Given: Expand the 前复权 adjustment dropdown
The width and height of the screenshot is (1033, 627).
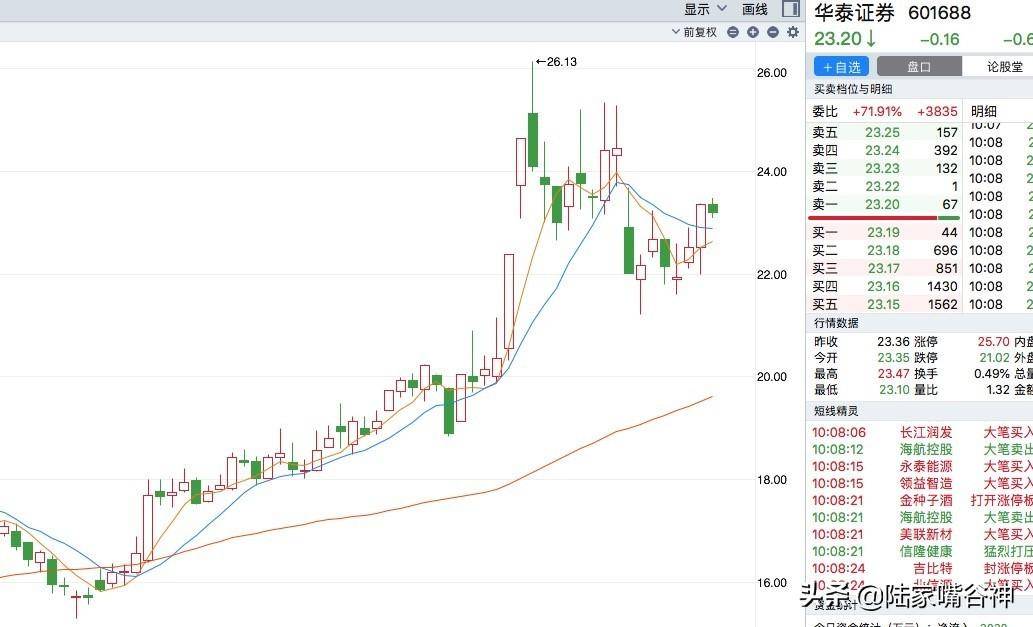Looking at the screenshot, I should 694,32.
